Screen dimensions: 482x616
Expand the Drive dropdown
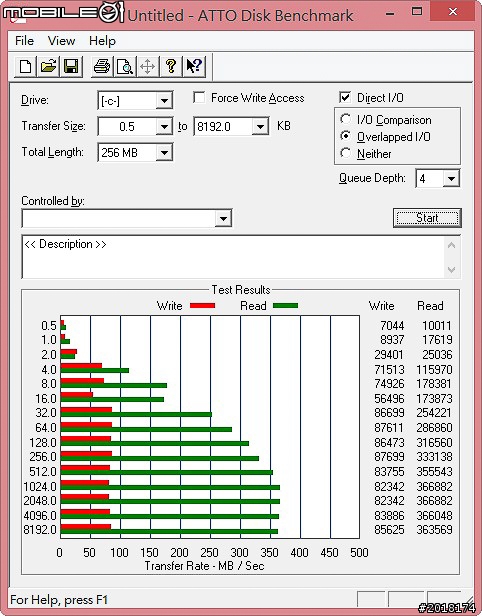[x=164, y=101]
